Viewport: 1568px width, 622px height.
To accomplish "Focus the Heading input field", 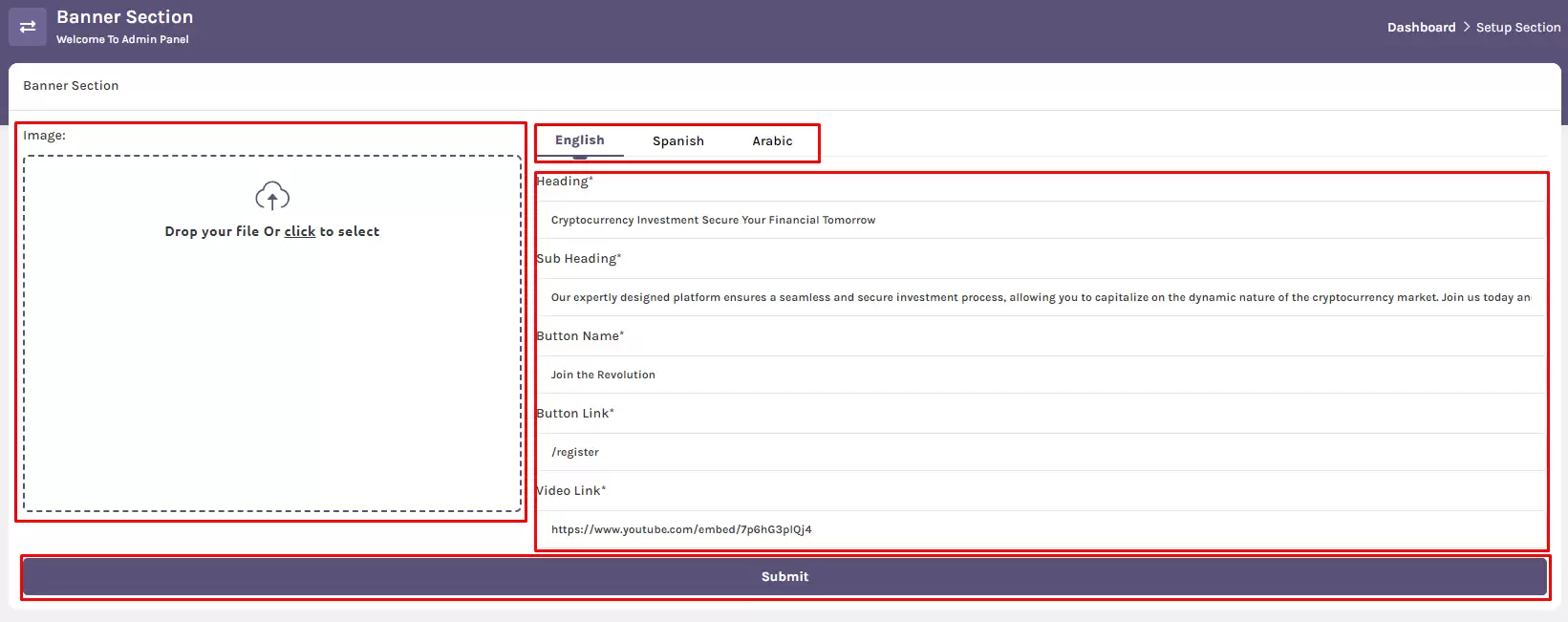I will click(1041, 220).
